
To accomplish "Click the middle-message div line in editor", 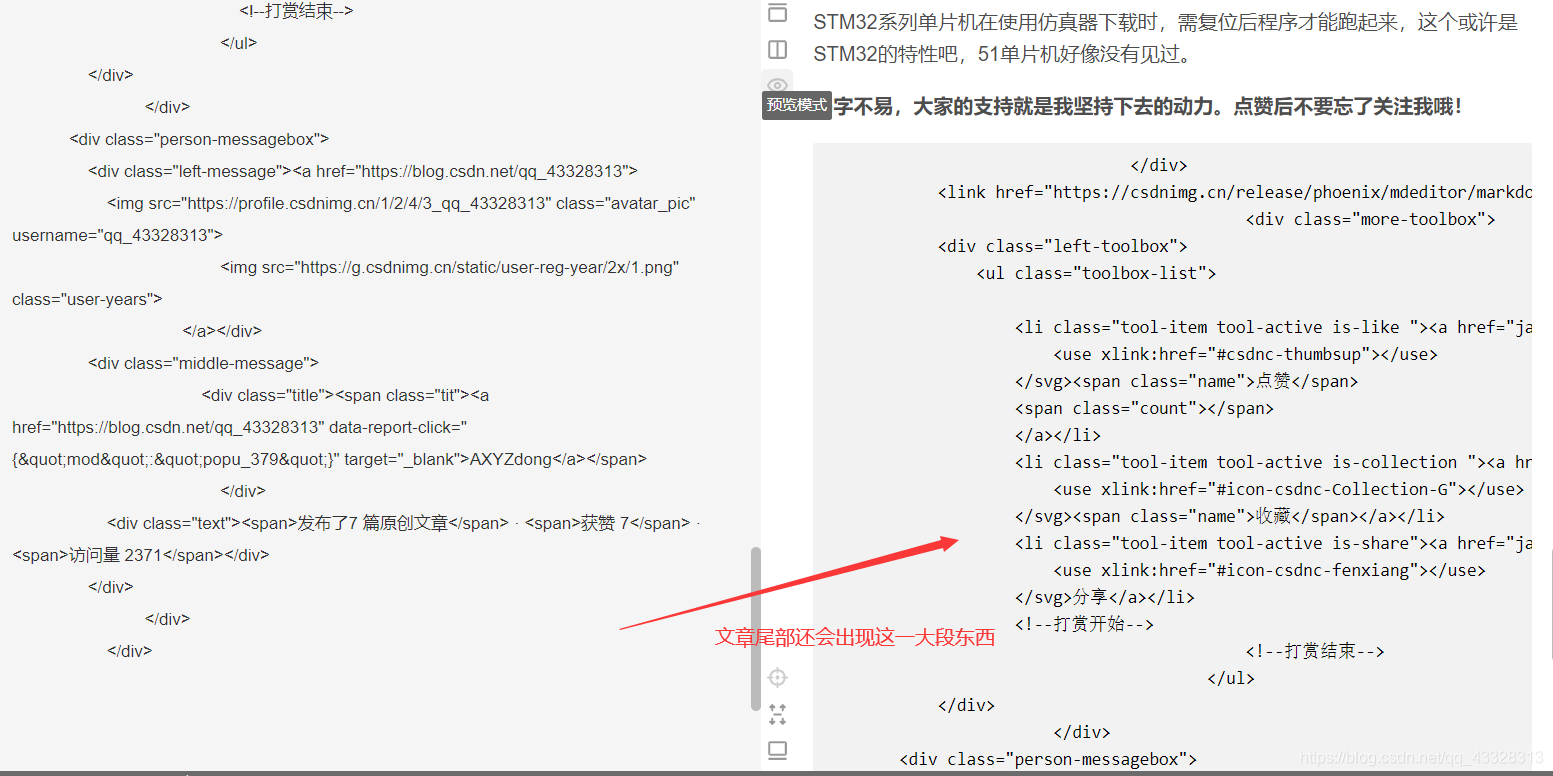I will click(203, 363).
